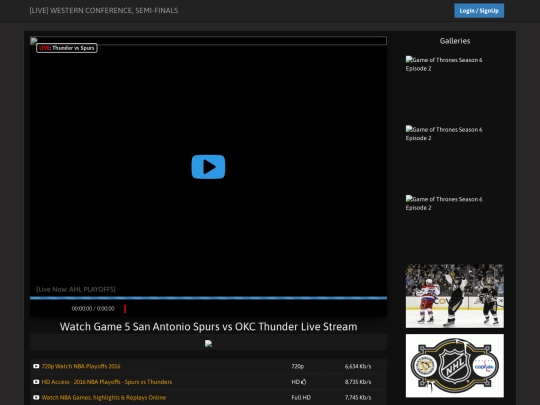Click the [LIVE] WESTERN CONFERENCE, SEMI-FINALS header title
Image resolution: width=540 pixels, height=405 pixels.
click(x=104, y=11)
